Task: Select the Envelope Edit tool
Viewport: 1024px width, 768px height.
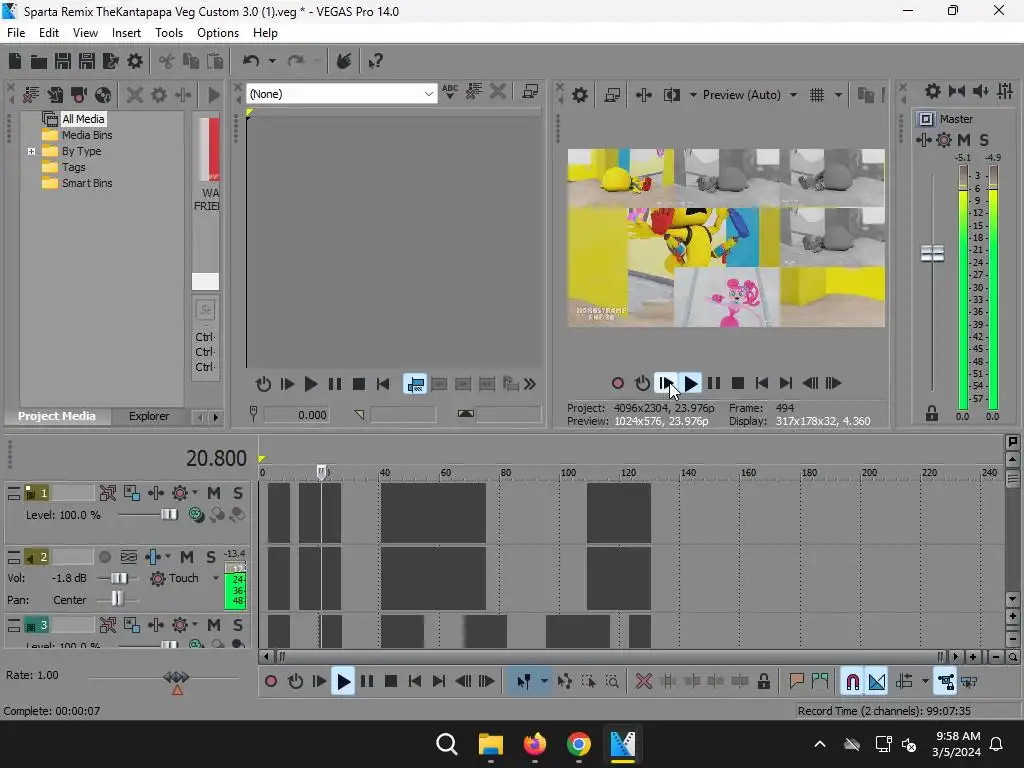Action: pyautogui.click(x=564, y=682)
